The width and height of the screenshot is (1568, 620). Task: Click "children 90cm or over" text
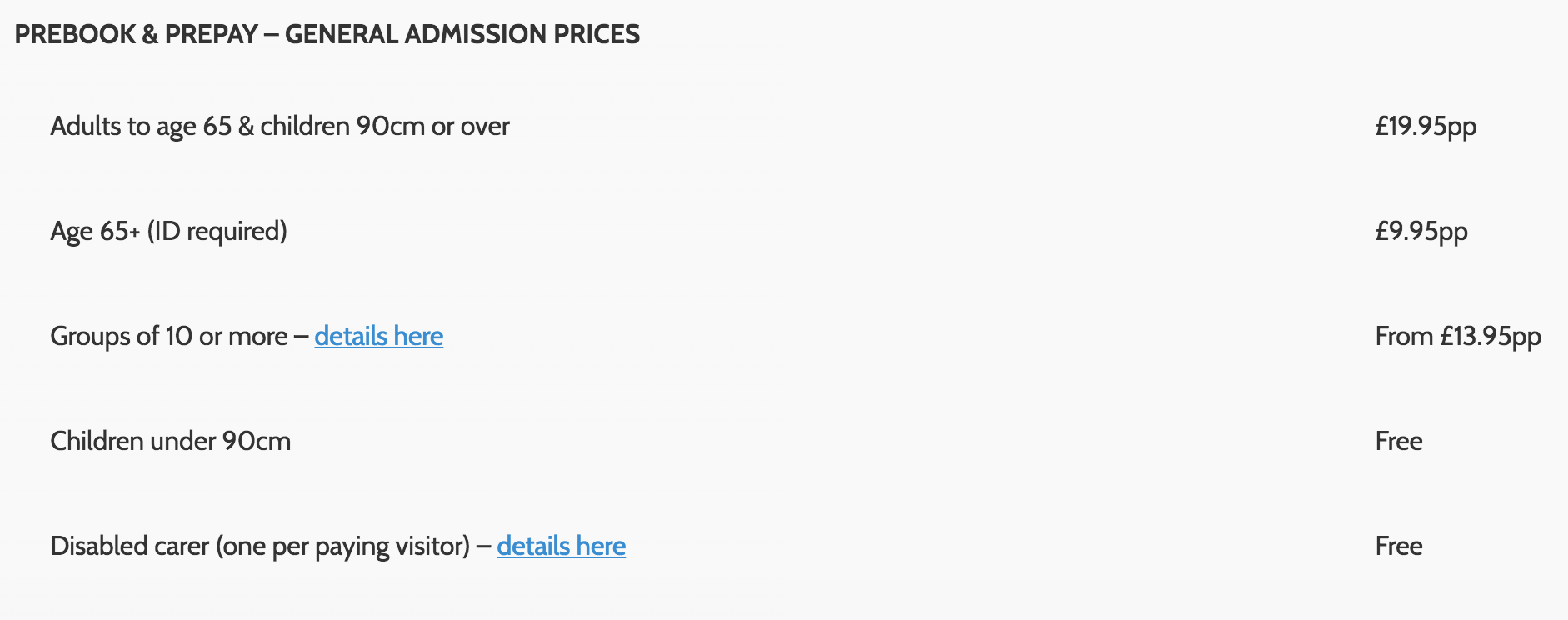click(385, 126)
